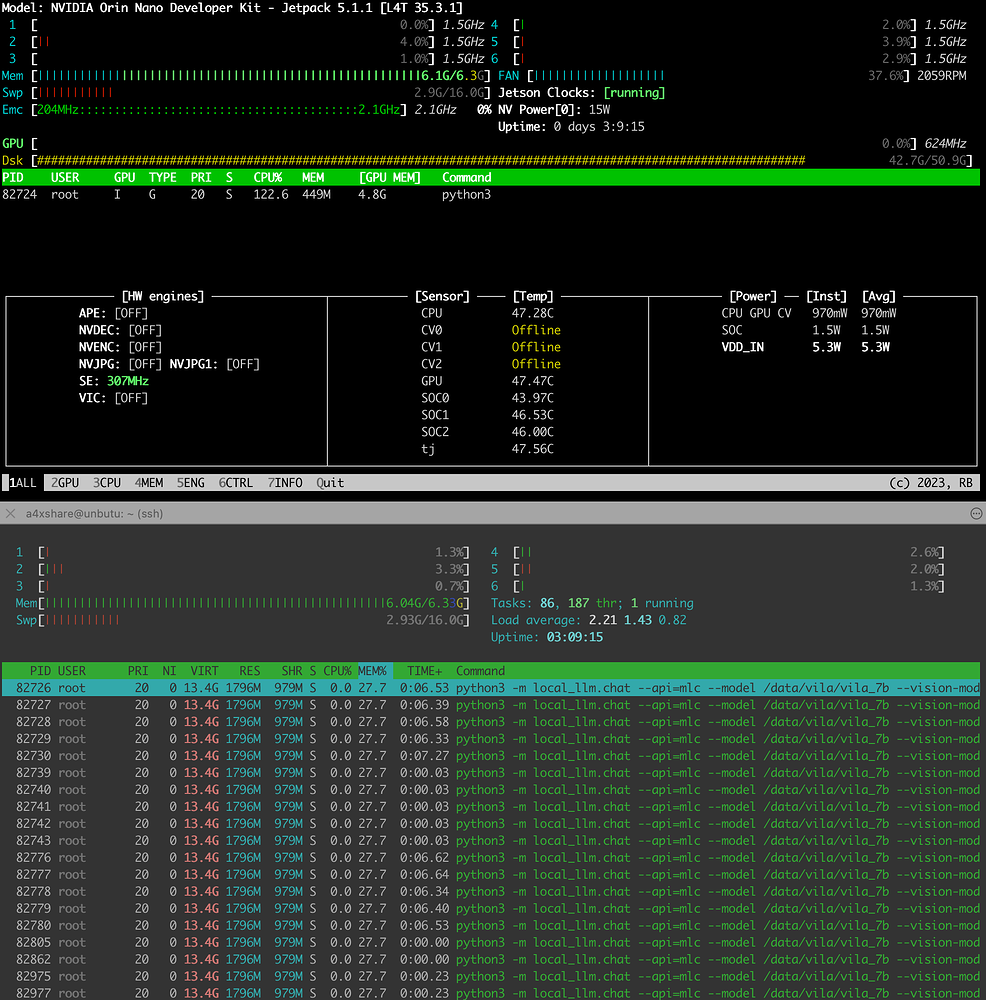Sort htop list by the RES column header
This screenshot has height=1000, width=986.
pyautogui.click(x=249, y=671)
